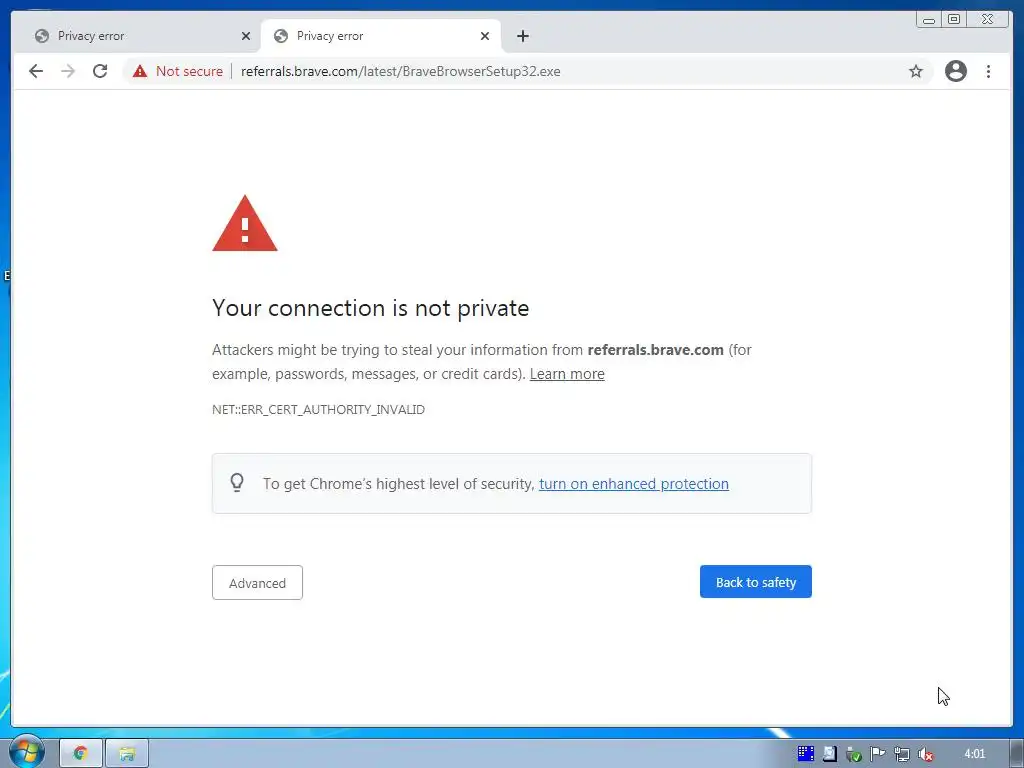Open the Learn more link
The height and width of the screenshot is (768, 1024).
click(x=567, y=374)
